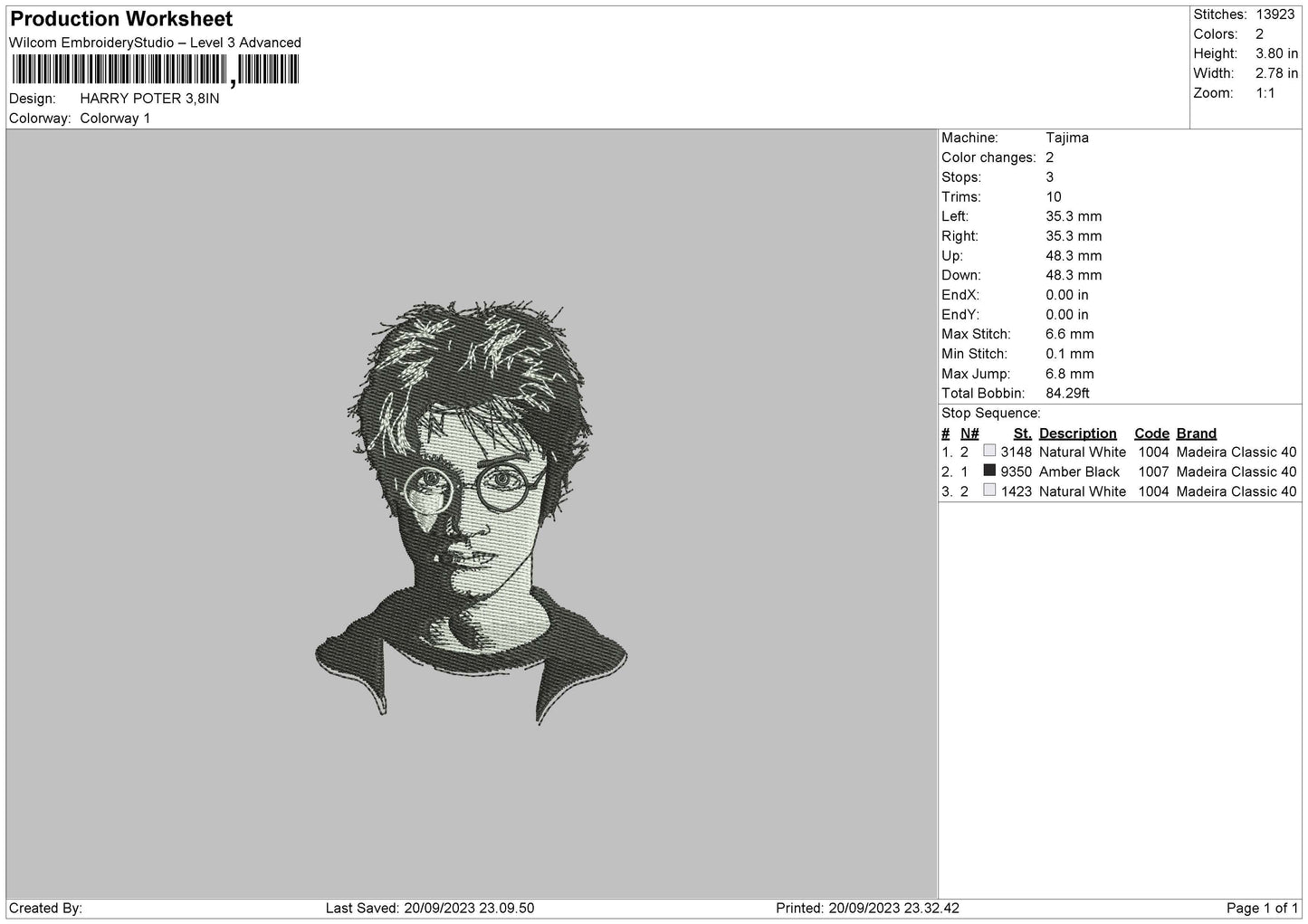Click the Up value '48.3 mm'

pyautogui.click(x=1074, y=256)
